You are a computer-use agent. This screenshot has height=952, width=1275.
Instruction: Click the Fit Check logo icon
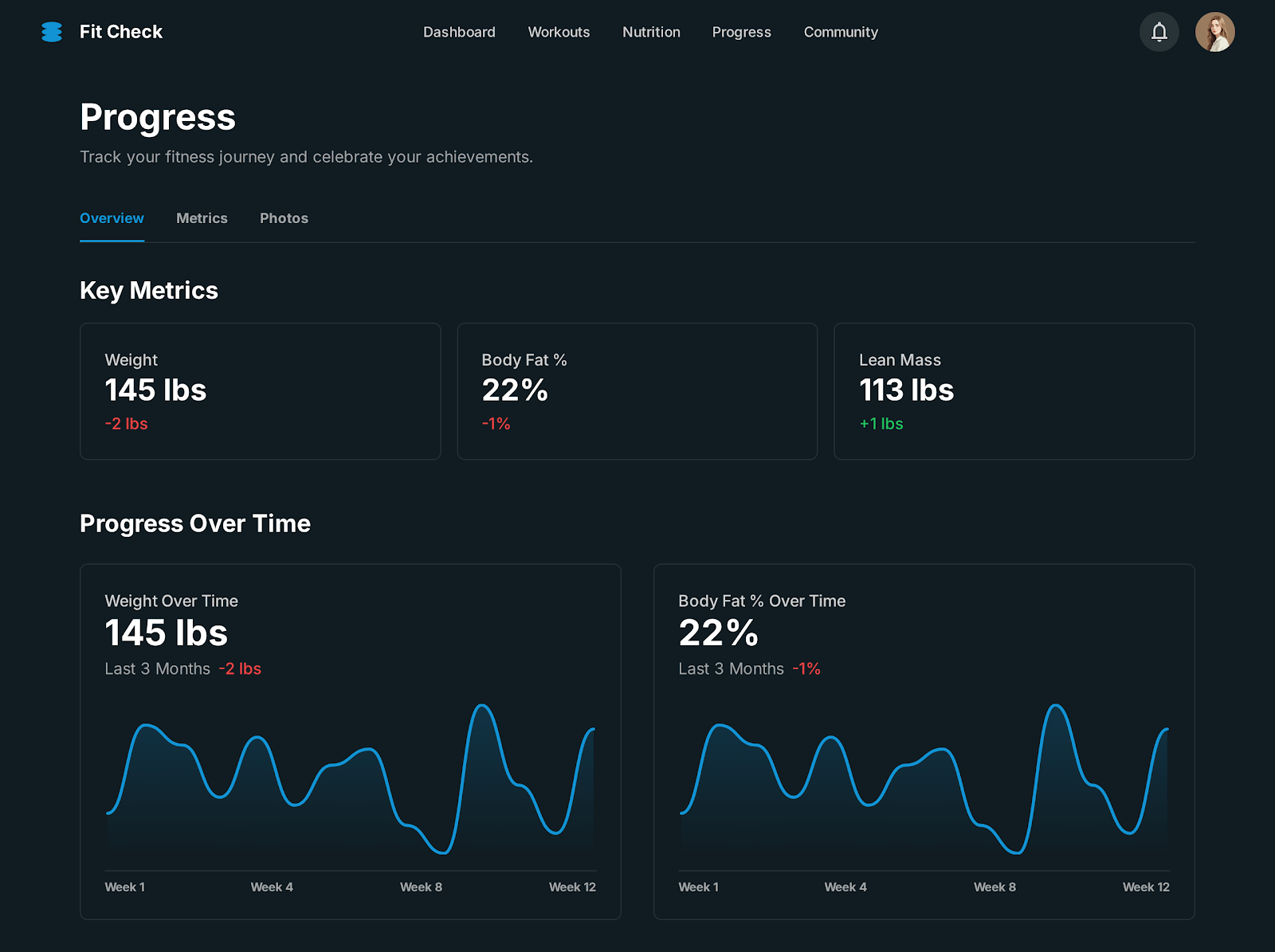pos(51,32)
